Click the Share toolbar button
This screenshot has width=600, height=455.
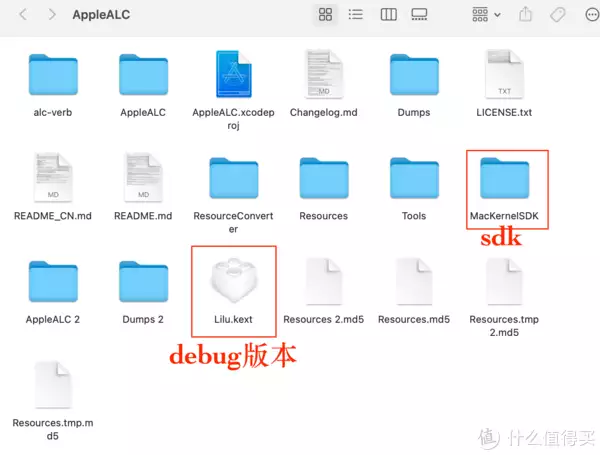[525, 15]
